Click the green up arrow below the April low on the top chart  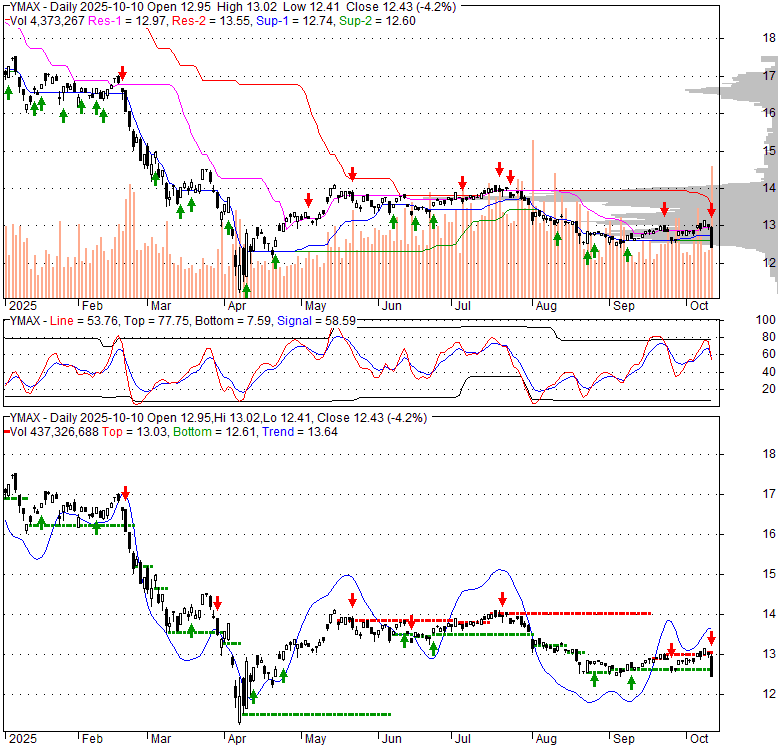point(246,289)
